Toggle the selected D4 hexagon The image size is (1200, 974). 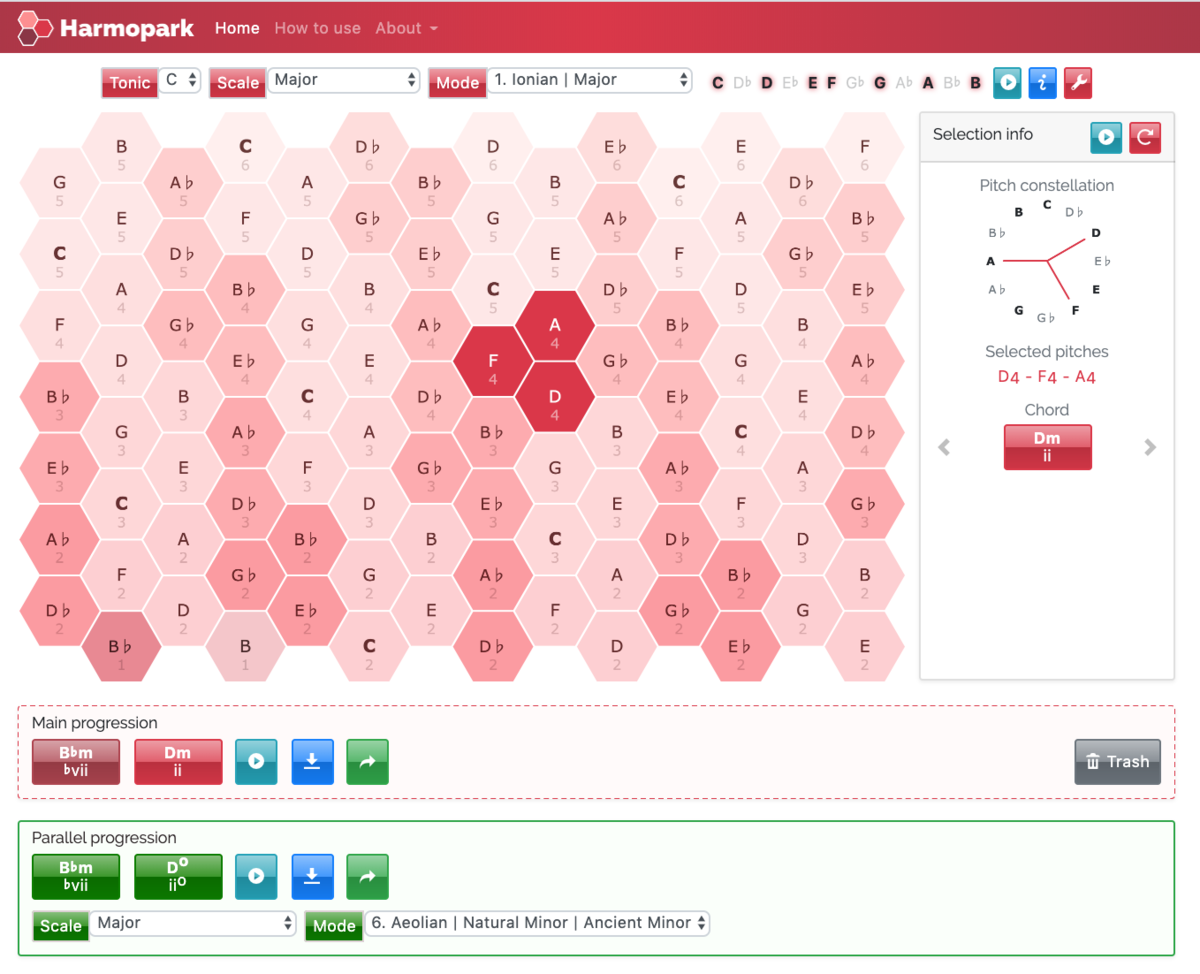point(555,398)
